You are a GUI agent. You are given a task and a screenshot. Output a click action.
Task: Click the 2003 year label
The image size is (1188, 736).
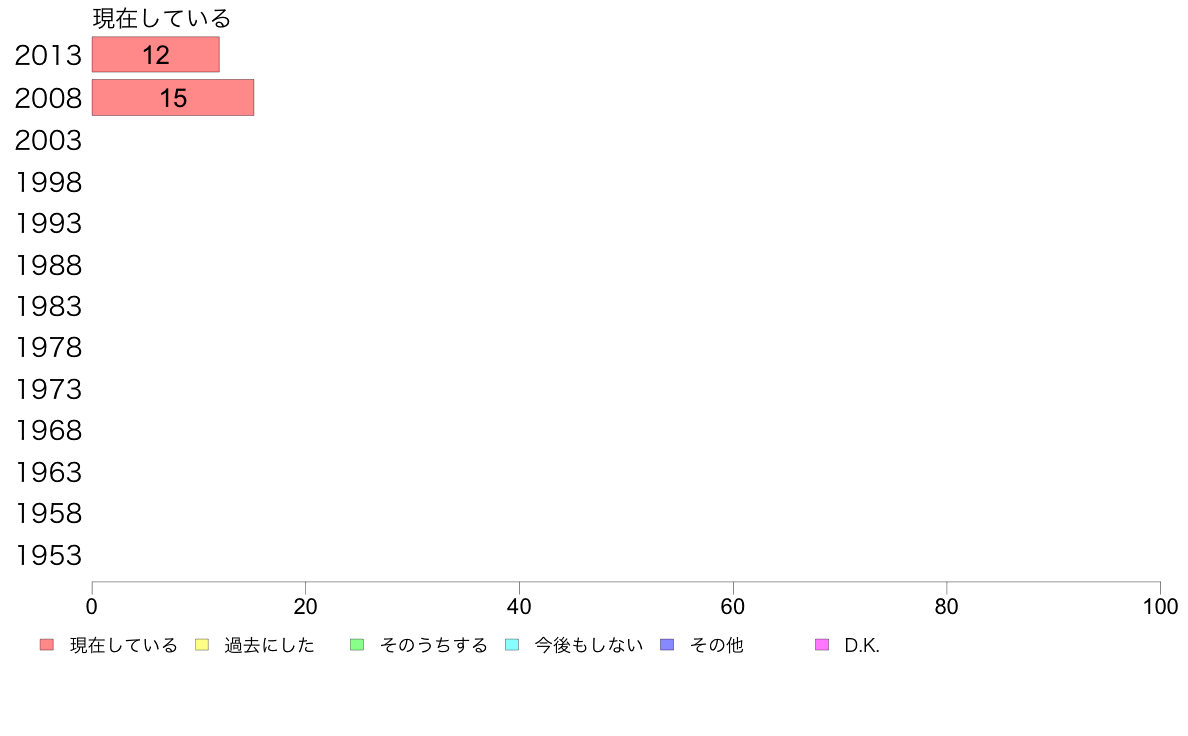[48, 141]
